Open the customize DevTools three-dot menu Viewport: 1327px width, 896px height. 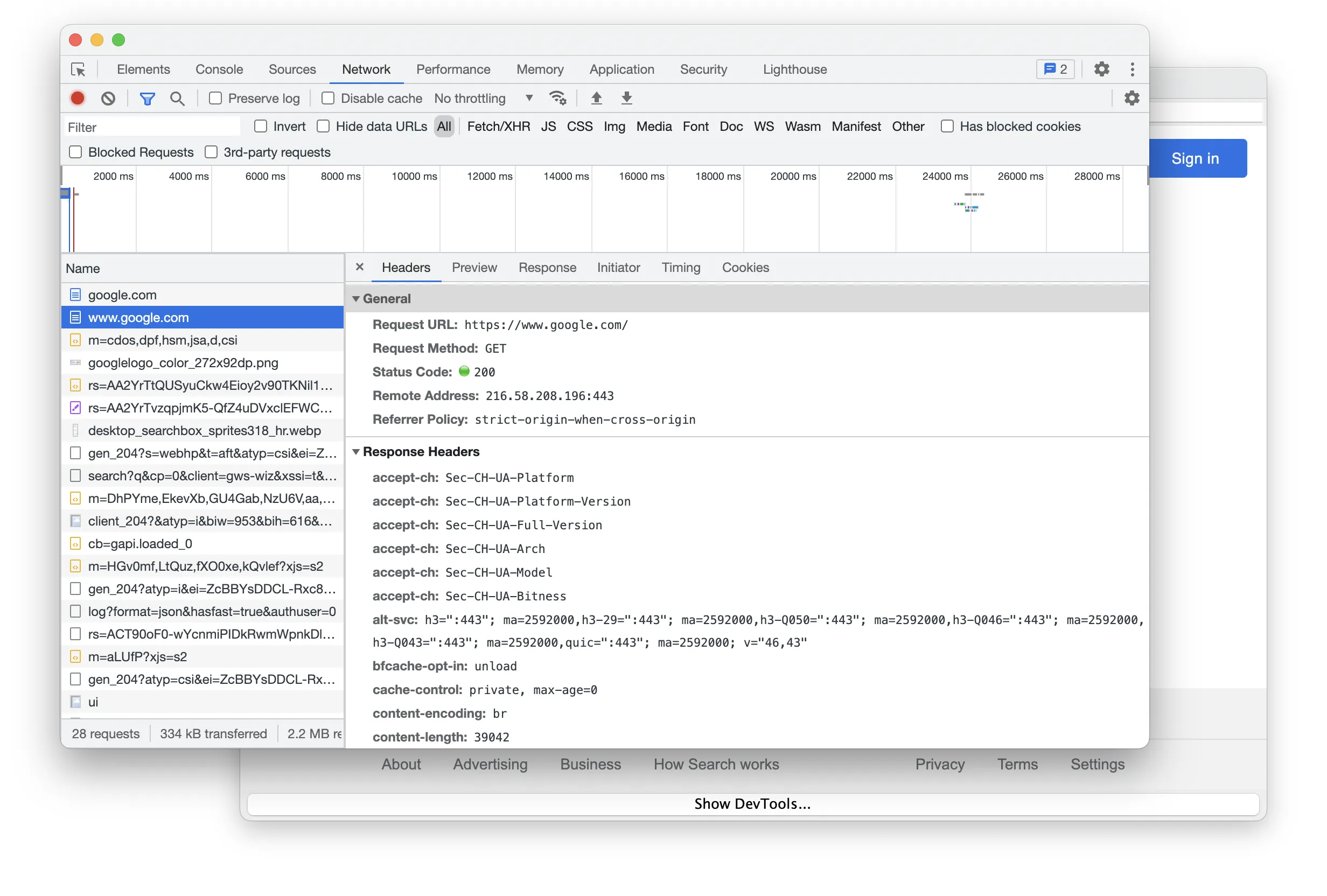(1132, 69)
